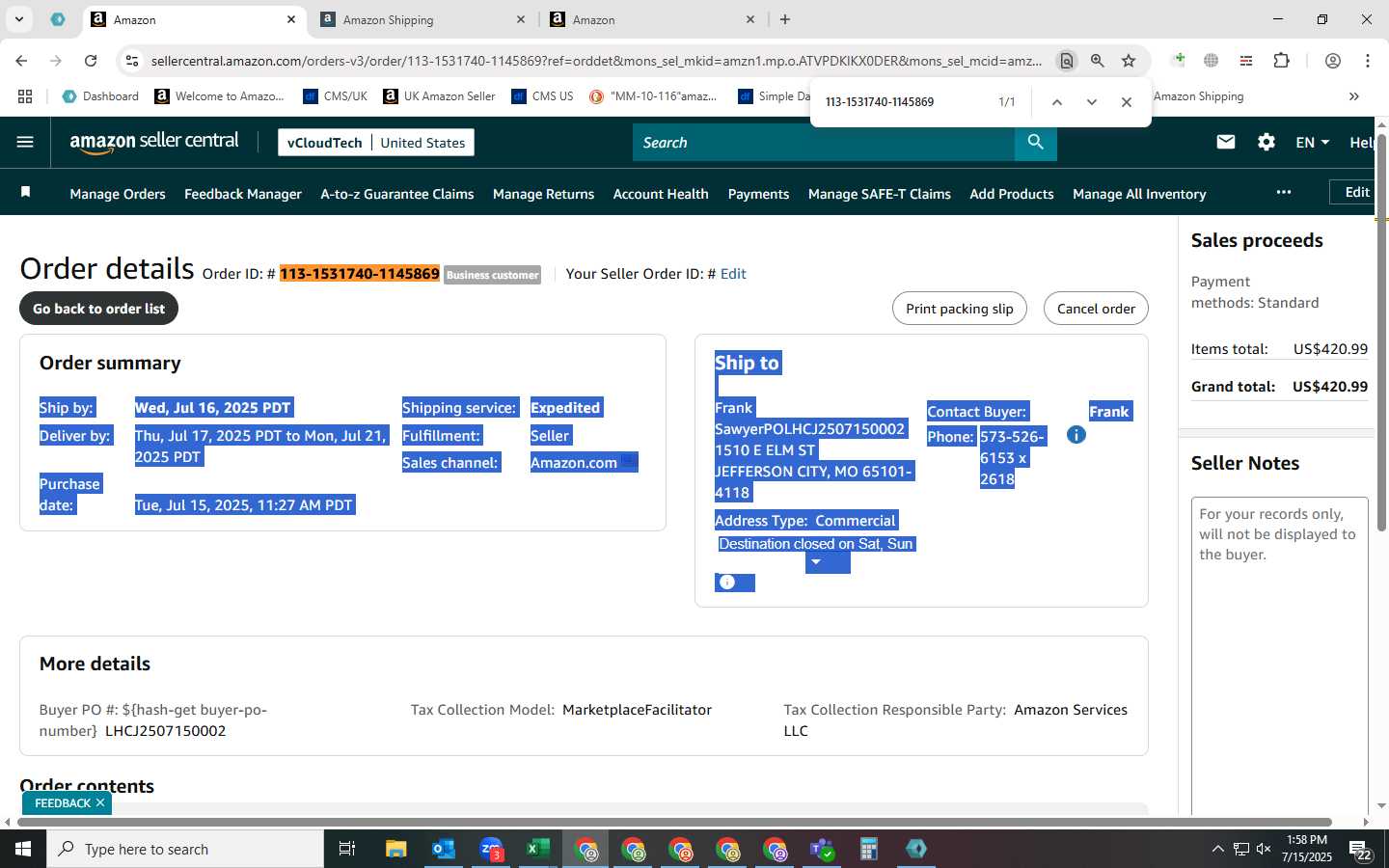Bookmark this page with star icon
Image resolution: width=1389 pixels, height=868 pixels.
[1129, 61]
